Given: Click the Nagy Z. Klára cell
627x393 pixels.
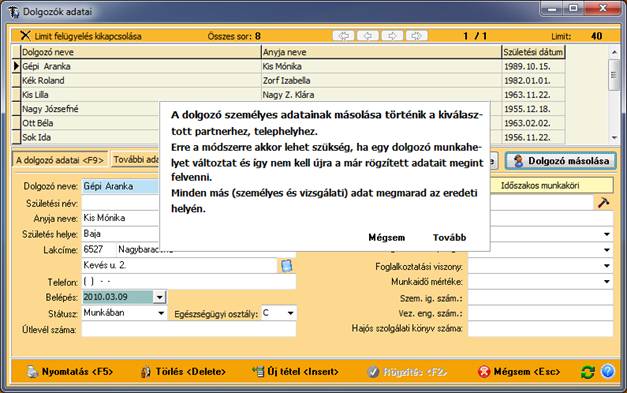Looking at the screenshot, I should click(381, 95).
